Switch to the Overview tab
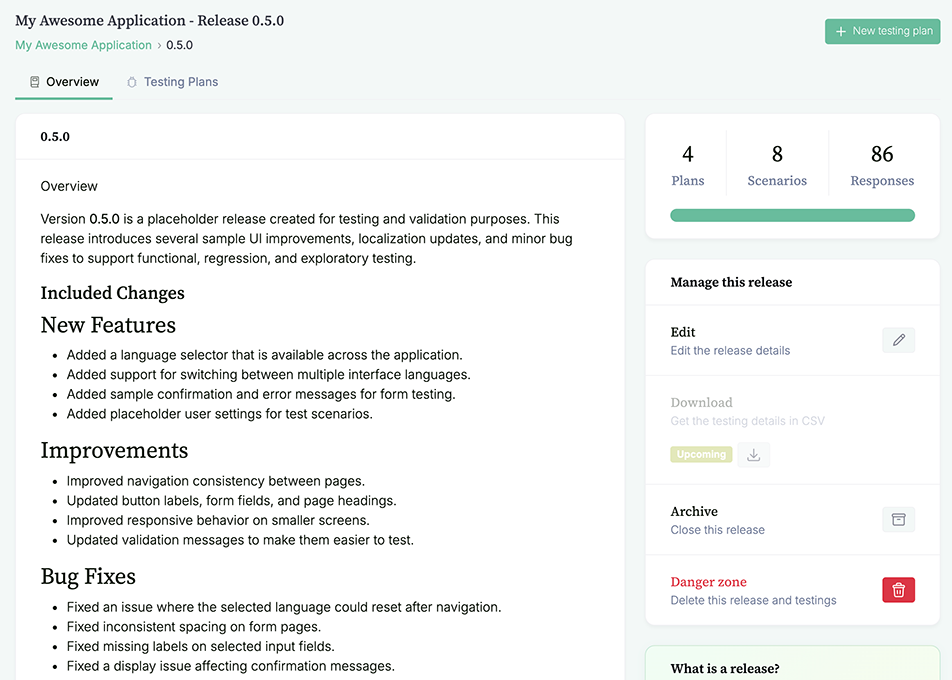The width and height of the screenshot is (952, 680). click(x=64, y=82)
